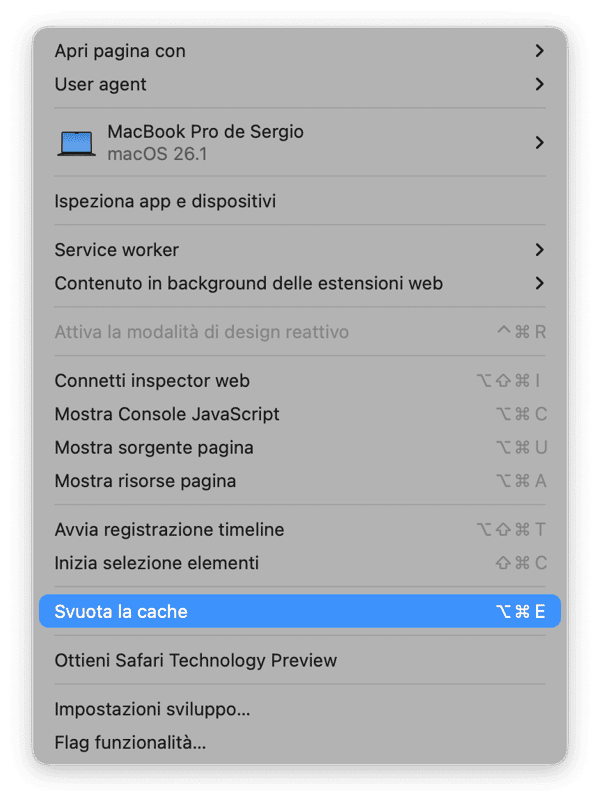Expand Contenuto in background delle estensioni chevron
Viewport: 600px width, 803px height.
539,283
